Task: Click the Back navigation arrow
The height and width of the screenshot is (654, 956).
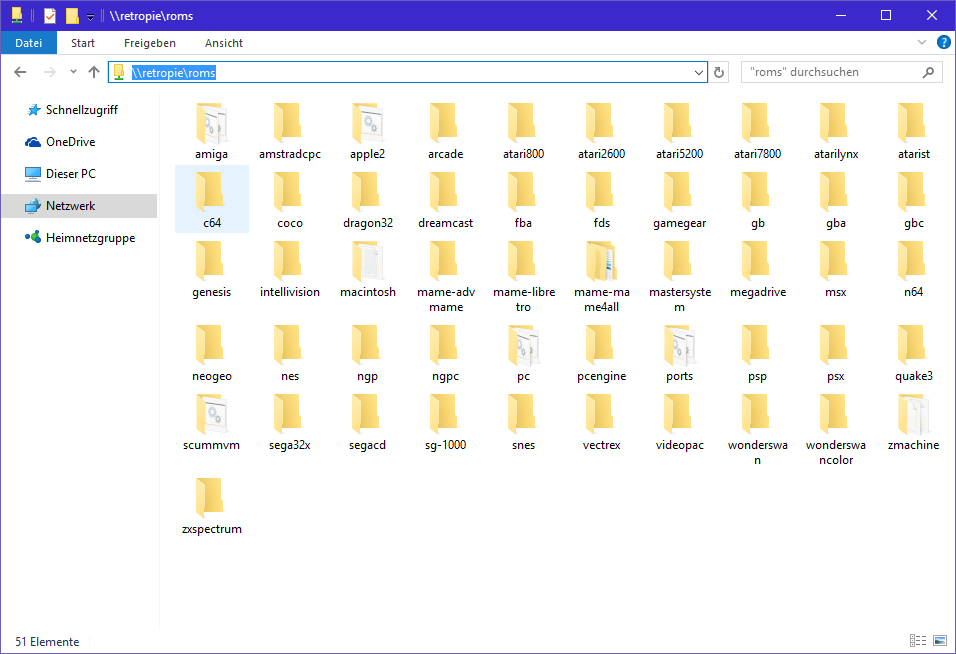Action: point(20,72)
